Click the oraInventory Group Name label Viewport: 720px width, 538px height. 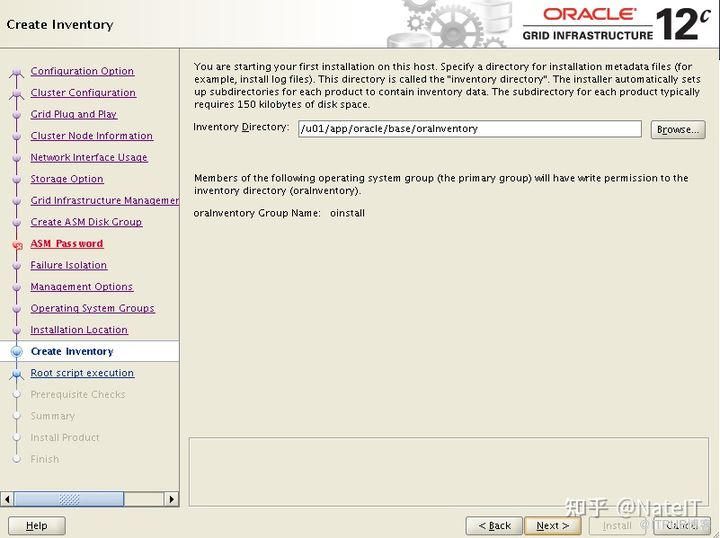click(x=257, y=213)
